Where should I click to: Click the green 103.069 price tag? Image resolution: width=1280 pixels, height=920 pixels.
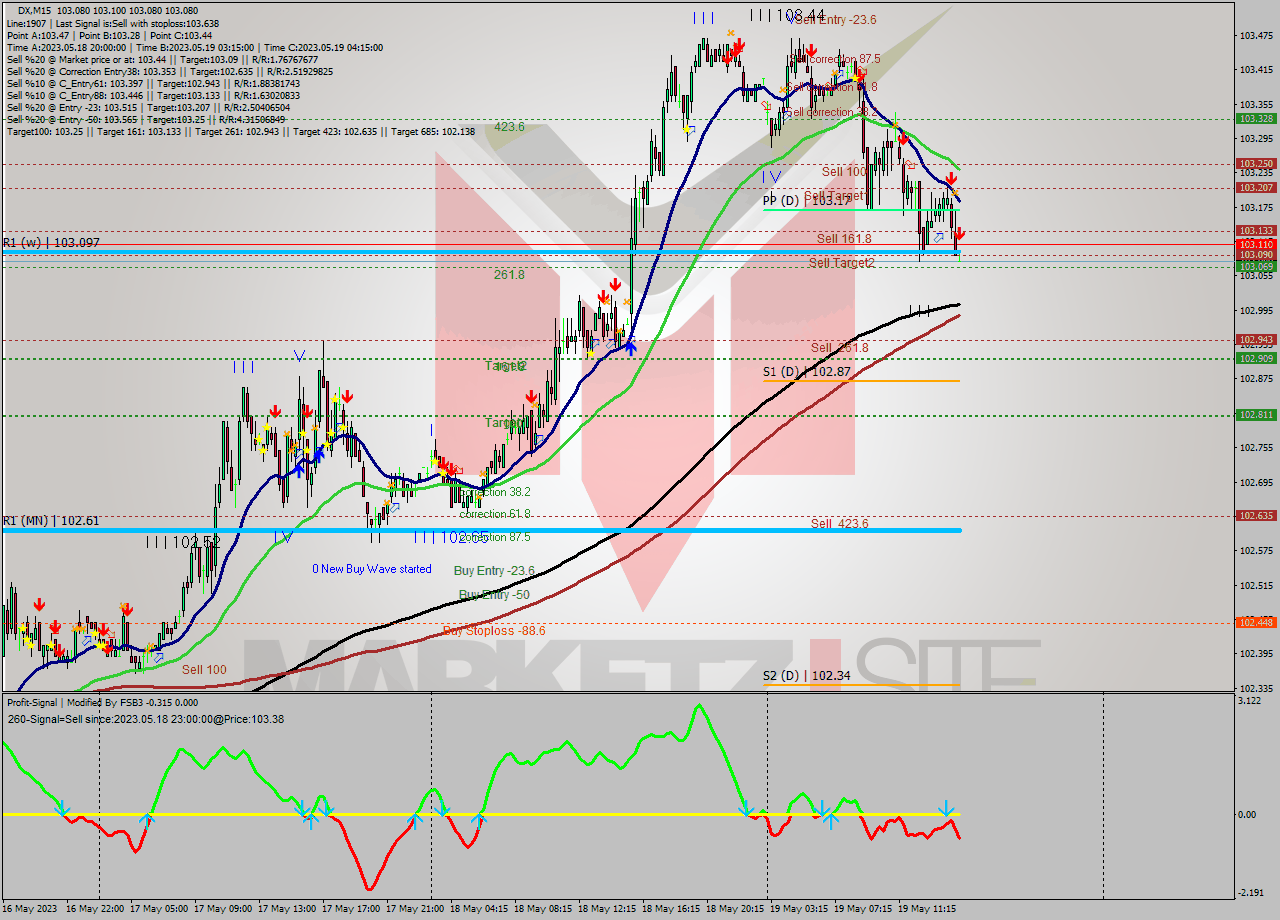1257,266
